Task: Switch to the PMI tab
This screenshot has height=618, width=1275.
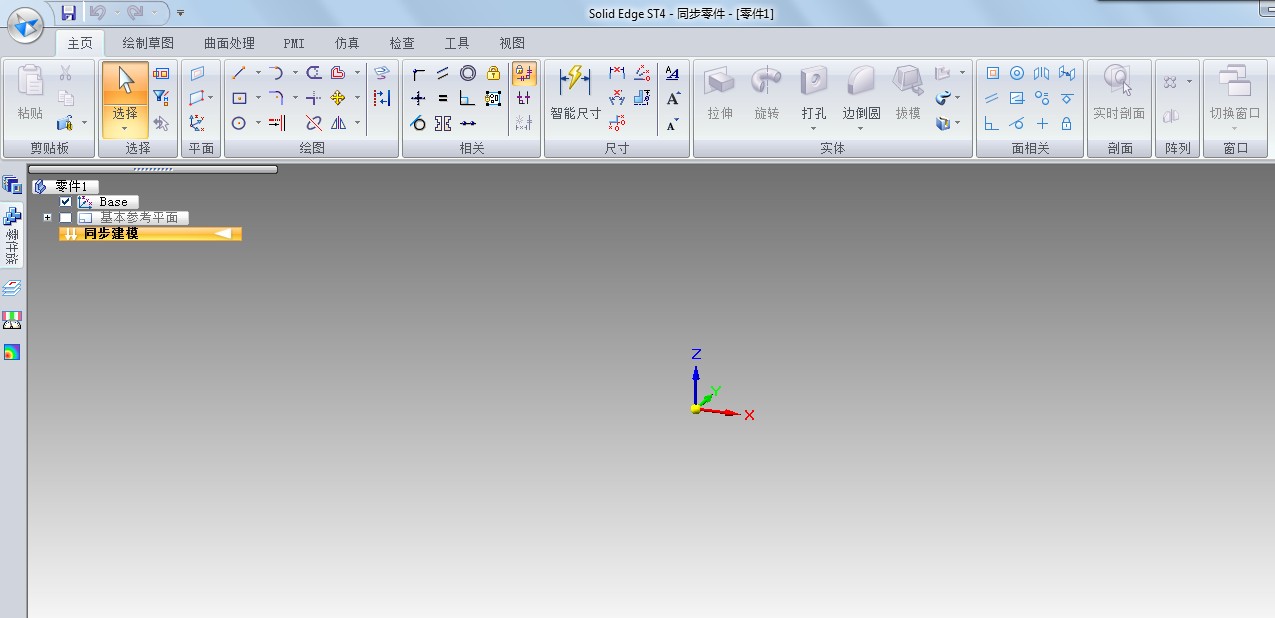Action: click(x=294, y=43)
